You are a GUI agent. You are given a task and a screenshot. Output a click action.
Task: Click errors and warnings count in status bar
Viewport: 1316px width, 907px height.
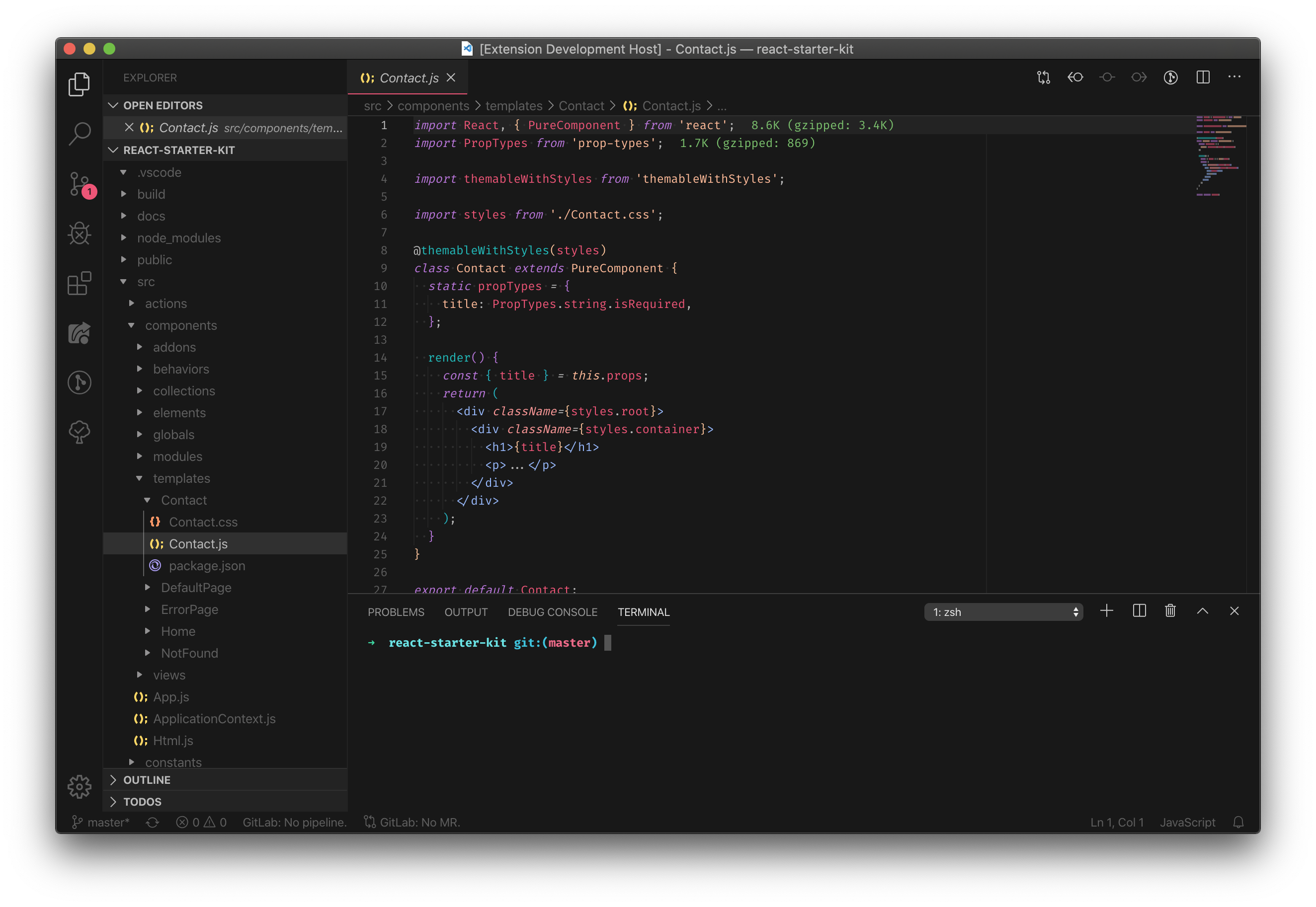tap(201, 823)
